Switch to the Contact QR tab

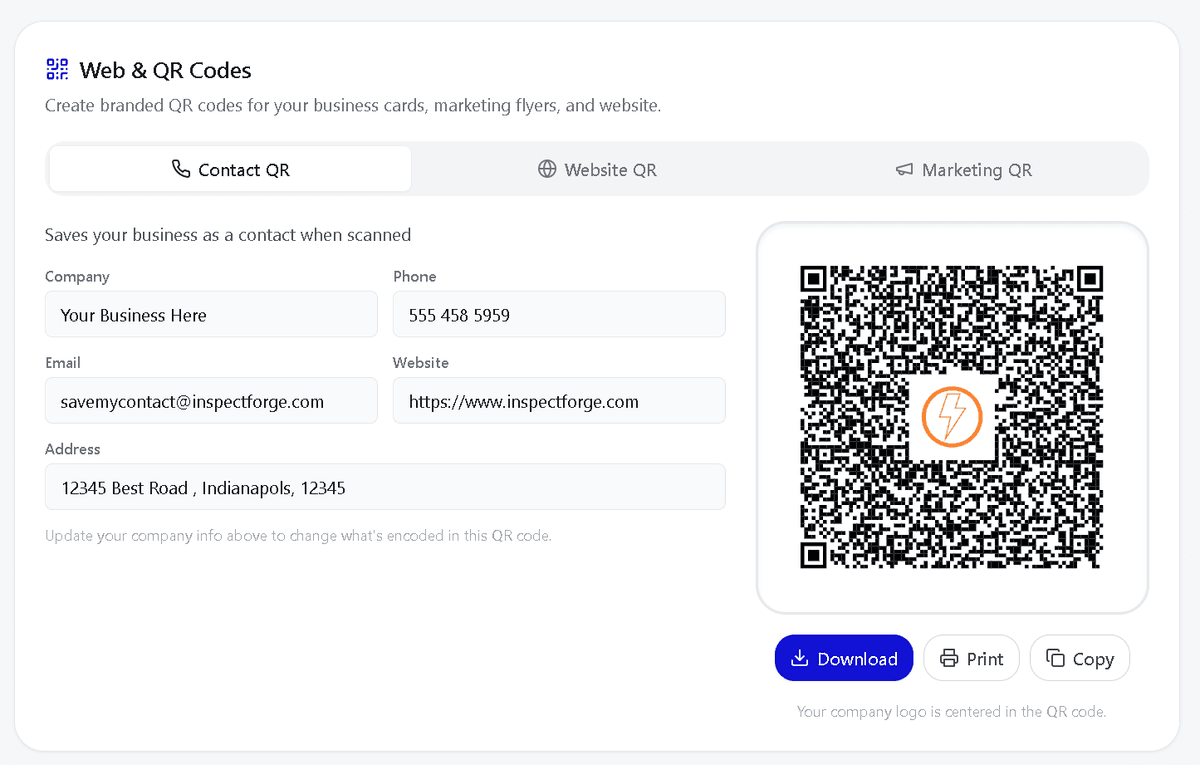coord(230,169)
